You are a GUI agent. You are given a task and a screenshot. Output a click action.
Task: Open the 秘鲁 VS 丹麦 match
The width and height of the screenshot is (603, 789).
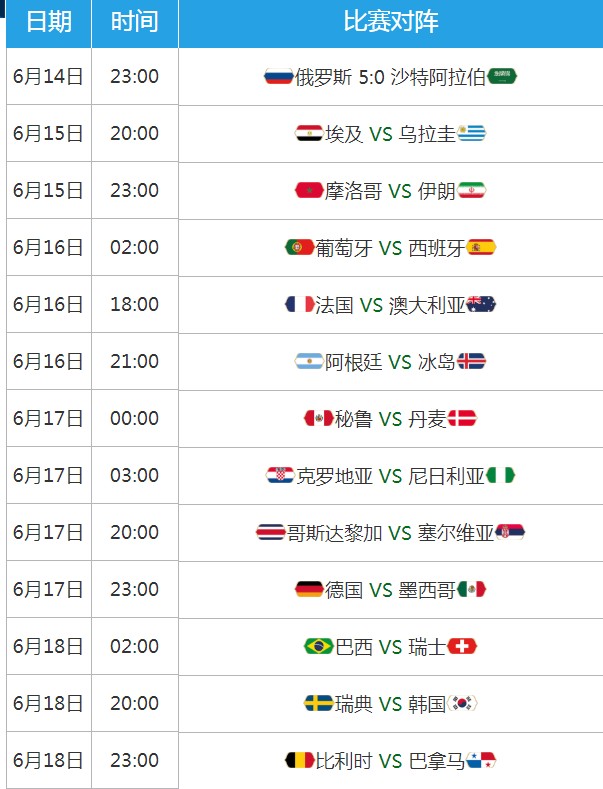tap(391, 419)
